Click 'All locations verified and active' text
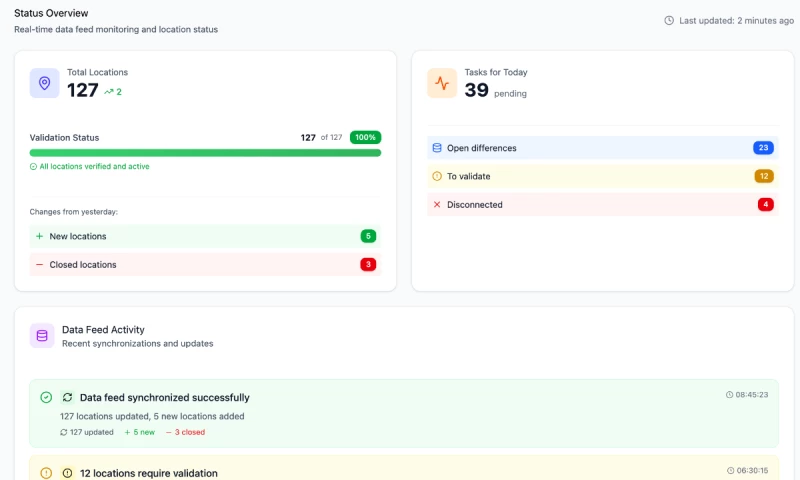The height and width of the screenshot is (480, 800). pos(94,166)
